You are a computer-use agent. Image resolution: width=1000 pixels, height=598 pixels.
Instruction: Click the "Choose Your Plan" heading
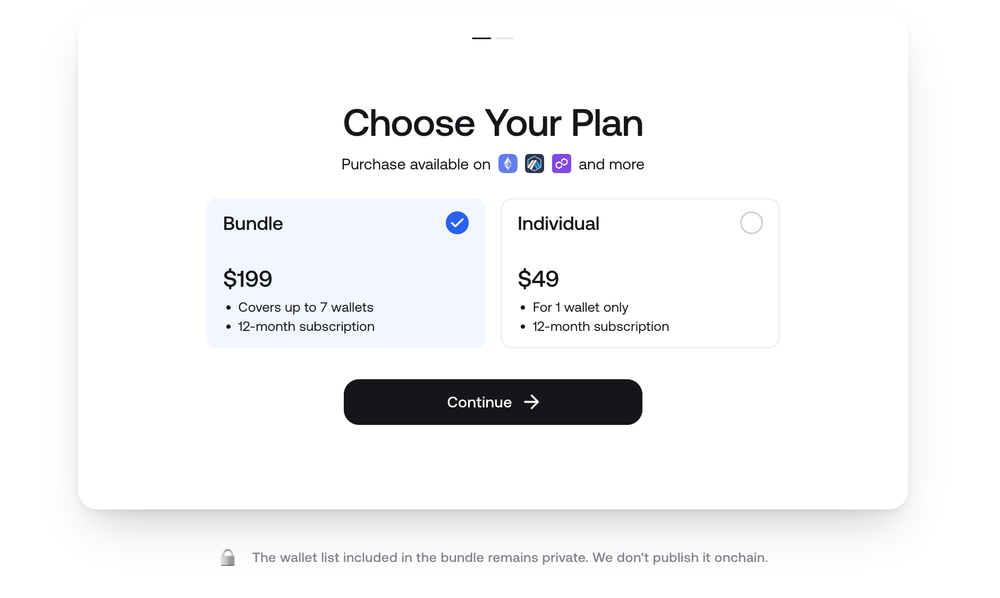click(493, 123)
